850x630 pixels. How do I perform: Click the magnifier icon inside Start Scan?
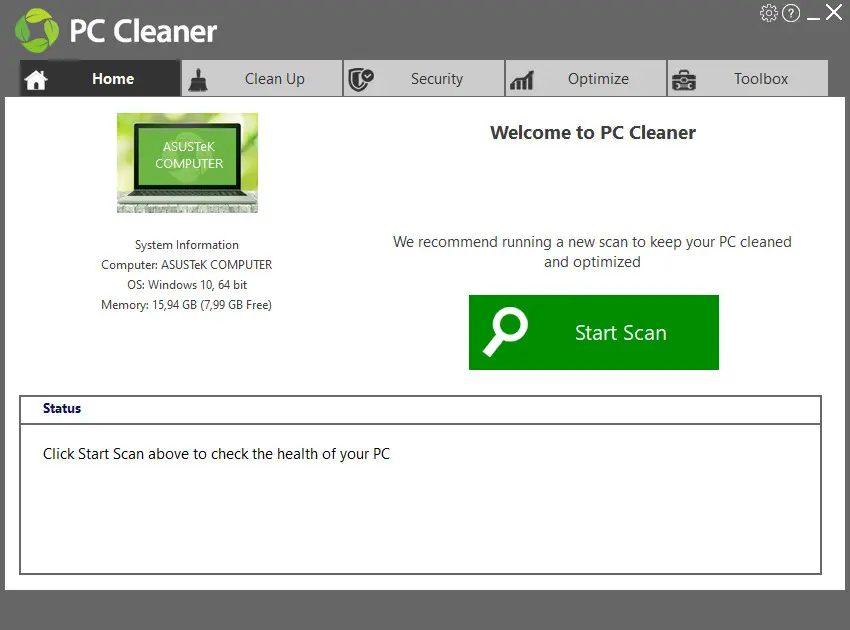click(x=504, y=332)
